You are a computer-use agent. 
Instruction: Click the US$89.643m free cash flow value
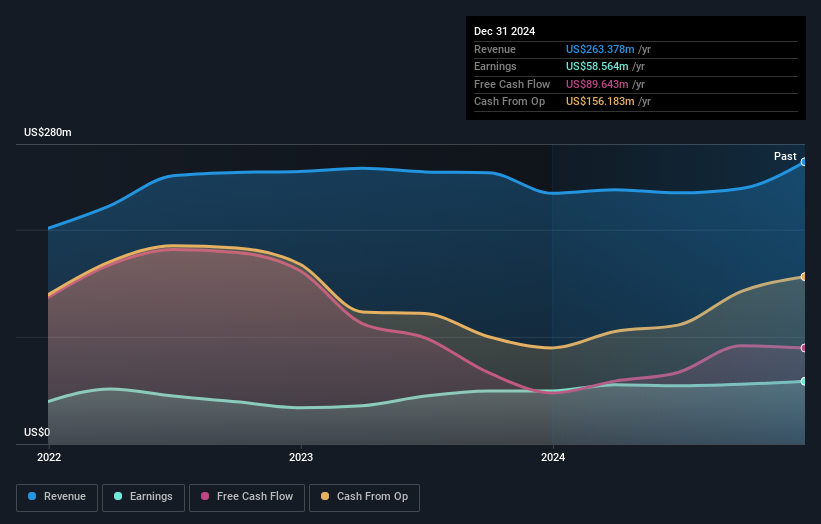click(597, 84)
